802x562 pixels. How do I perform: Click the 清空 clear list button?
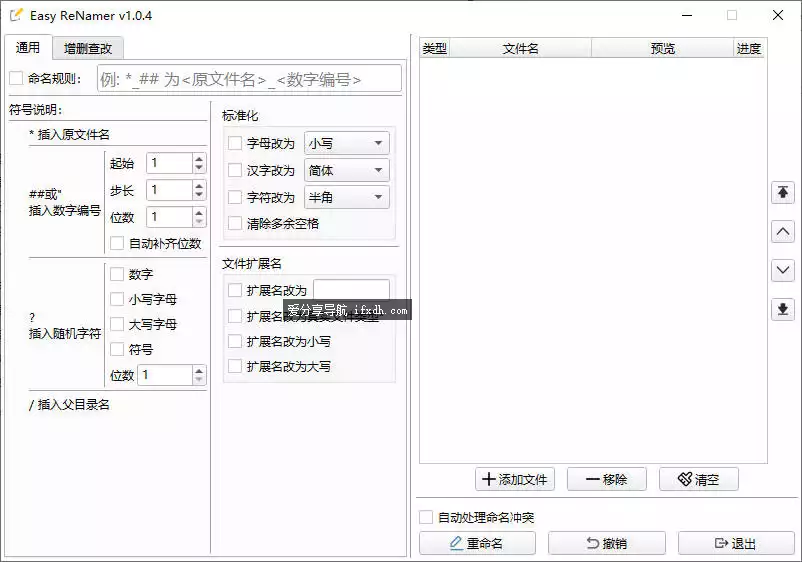[699, 479]
